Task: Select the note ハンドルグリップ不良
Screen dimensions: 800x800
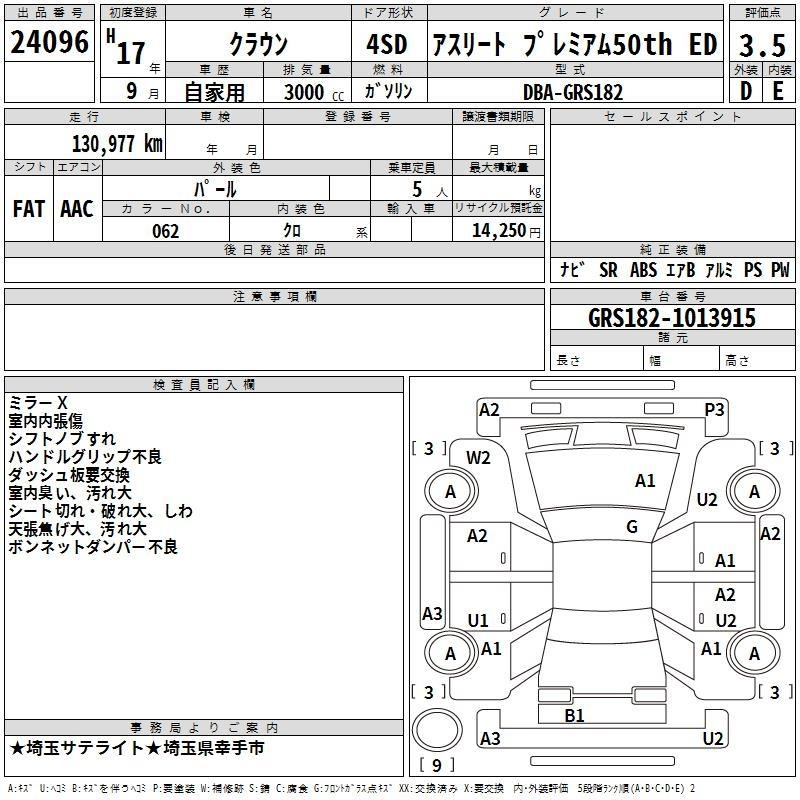Action: click(x=85, y=457)
